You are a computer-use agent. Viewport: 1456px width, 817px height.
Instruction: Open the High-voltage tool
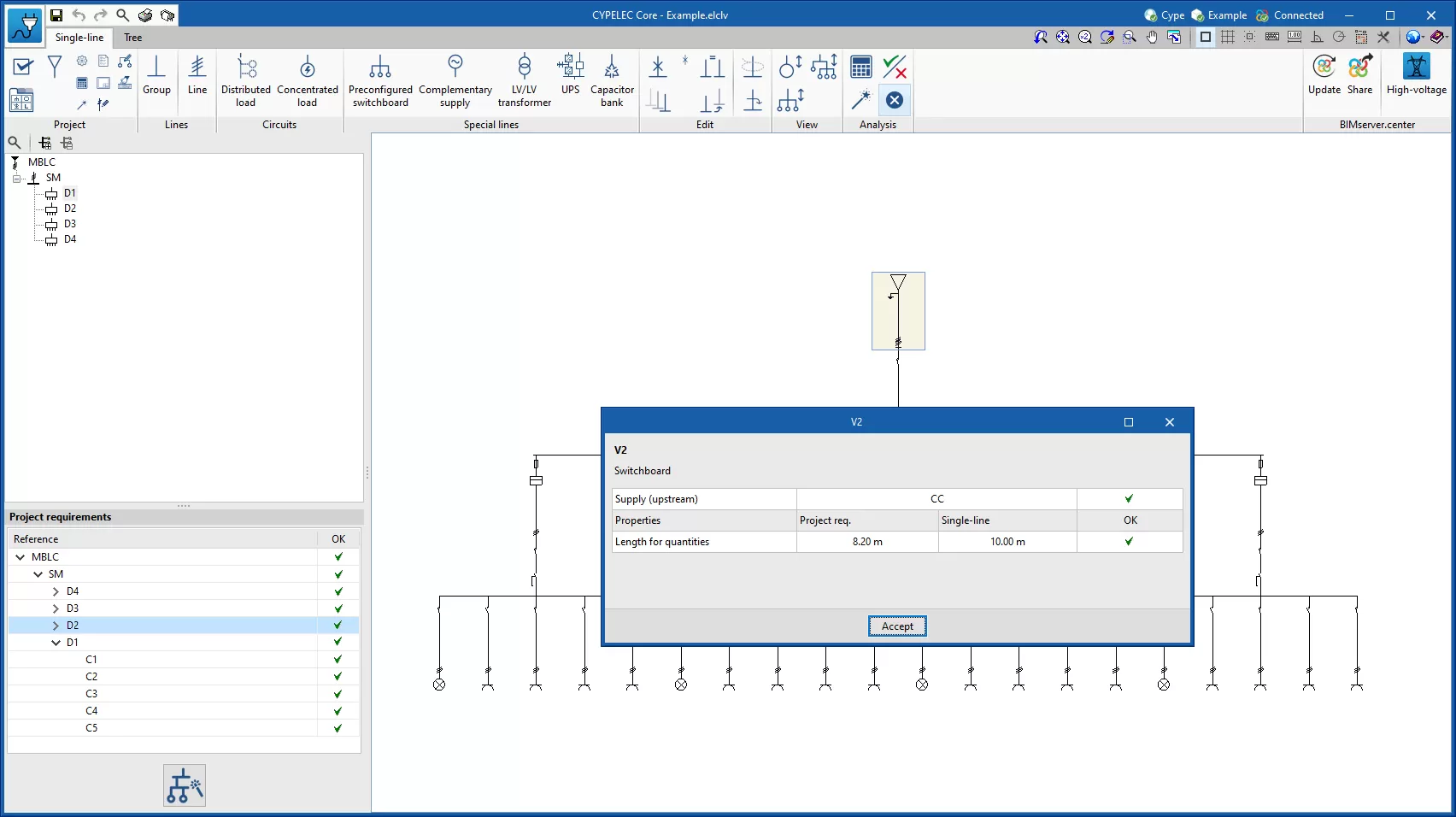click(1416, 75)
